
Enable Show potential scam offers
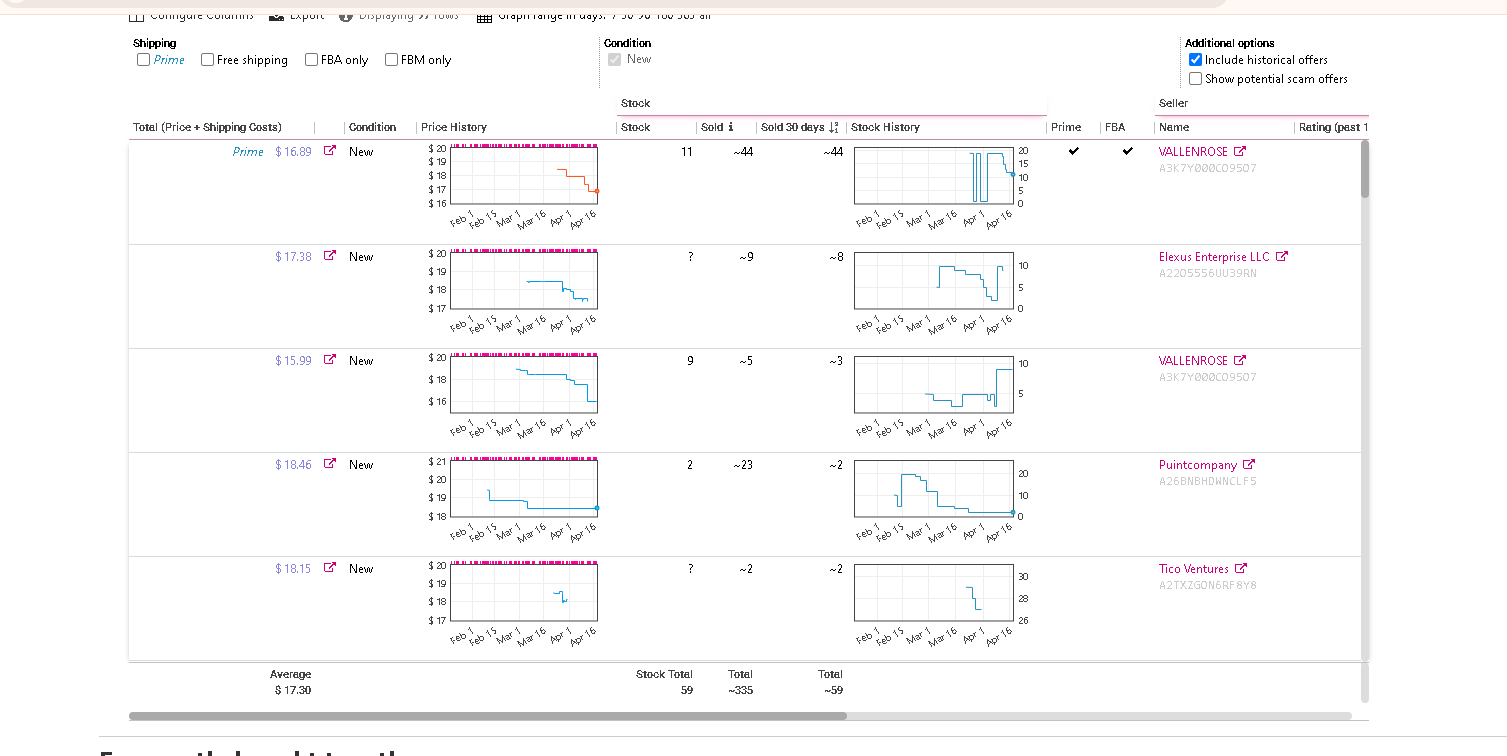[1195, 79]
